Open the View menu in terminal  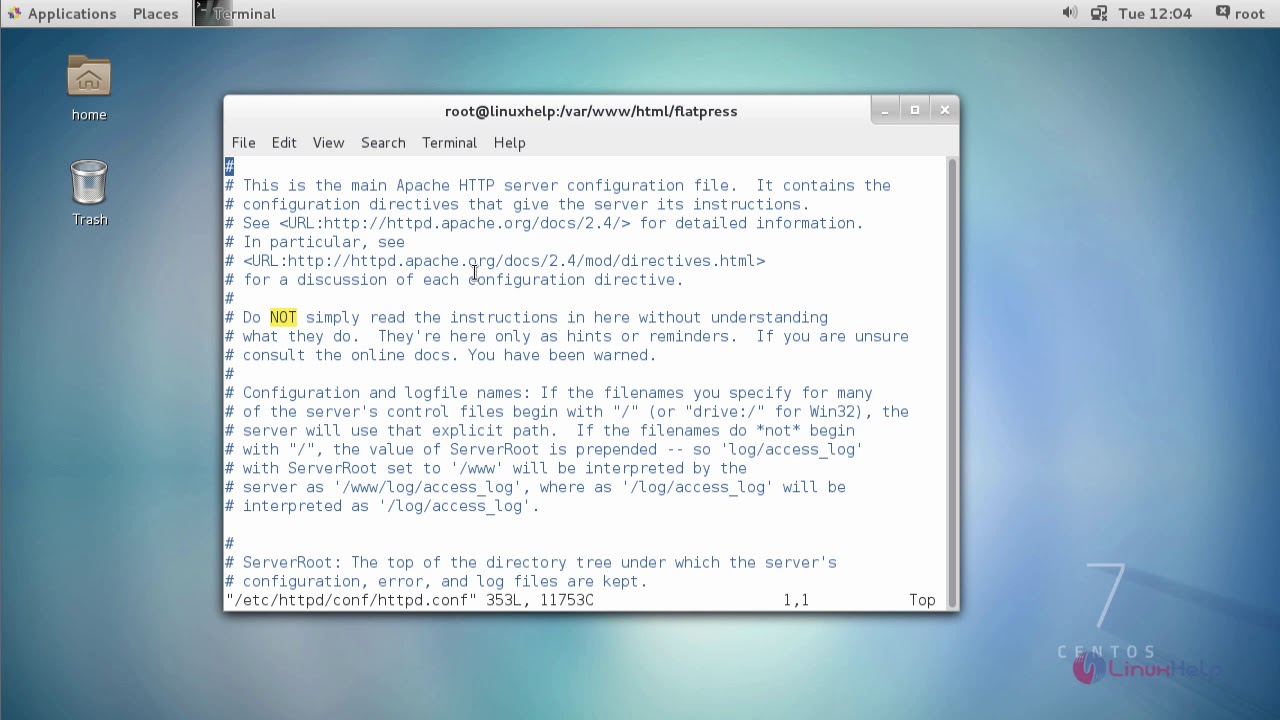[328, 142]
